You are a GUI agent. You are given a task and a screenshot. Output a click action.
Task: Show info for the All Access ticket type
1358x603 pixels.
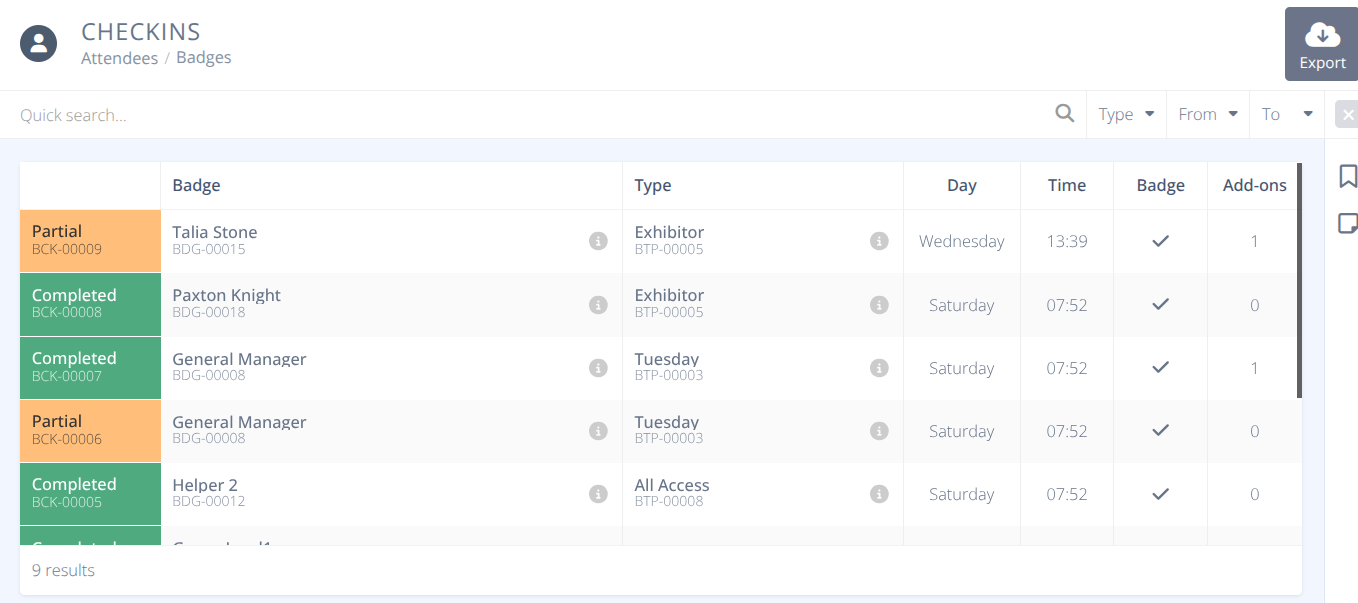coord(879,493)
